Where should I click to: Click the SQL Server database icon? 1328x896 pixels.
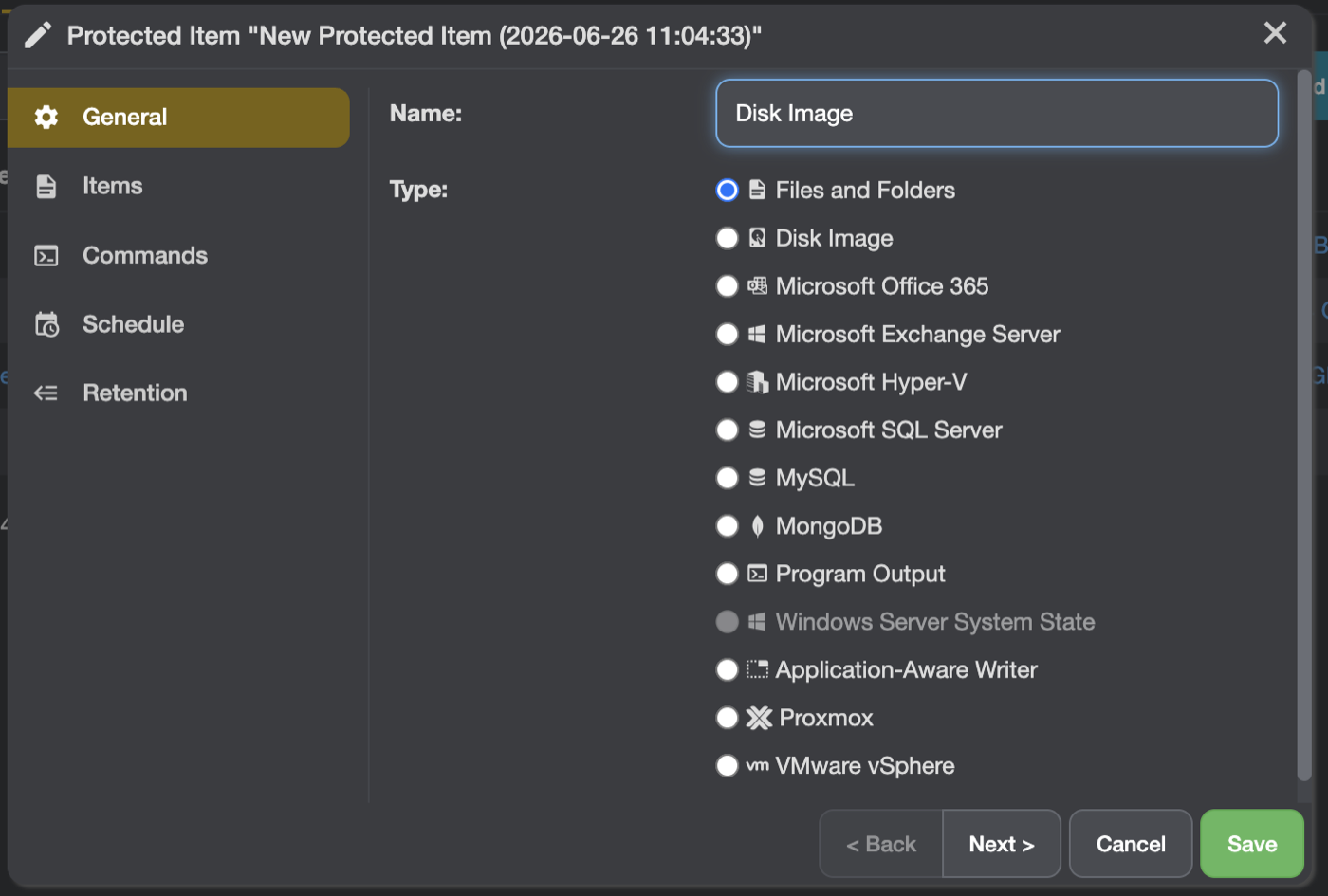click(x=757, y=430)
